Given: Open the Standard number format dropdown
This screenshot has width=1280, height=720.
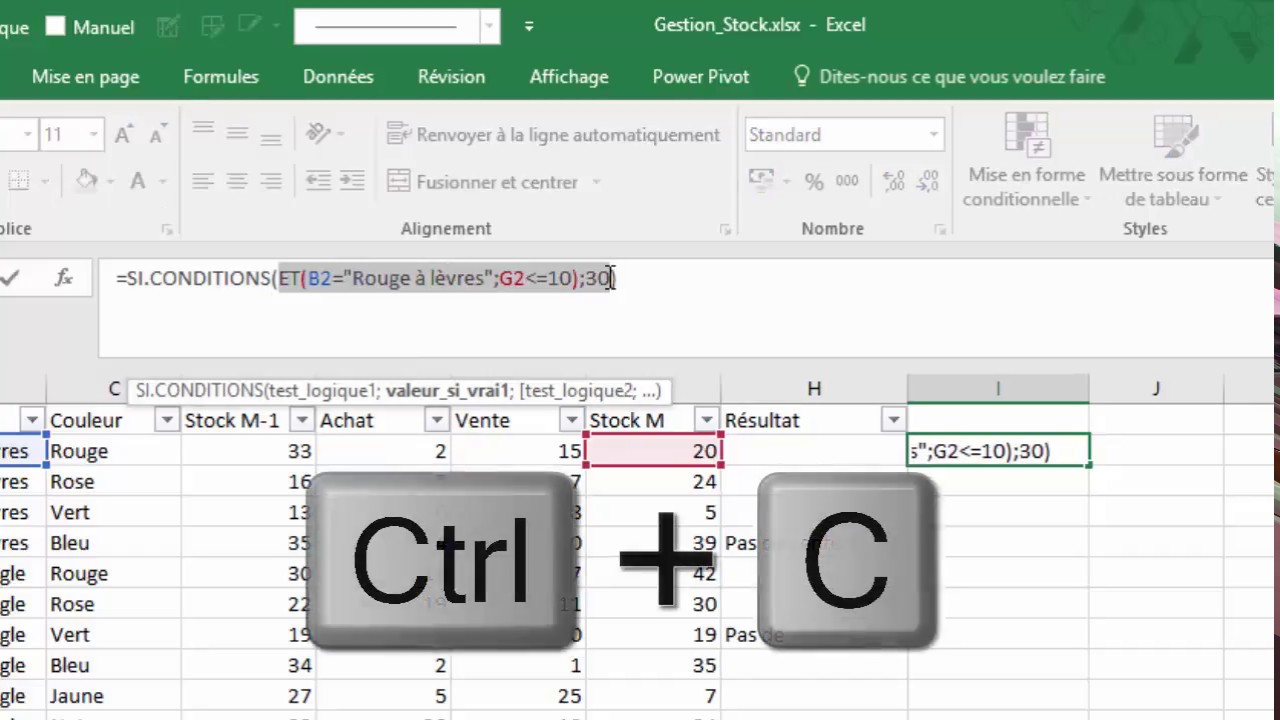Looking at the screenshot, I should [x=933, y=134].
